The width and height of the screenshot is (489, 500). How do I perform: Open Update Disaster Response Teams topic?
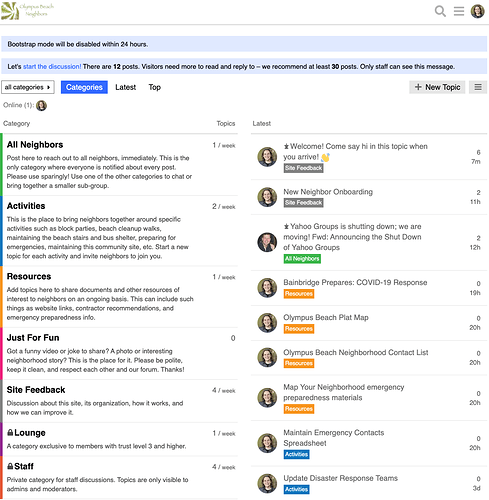(x=341, y=478)
